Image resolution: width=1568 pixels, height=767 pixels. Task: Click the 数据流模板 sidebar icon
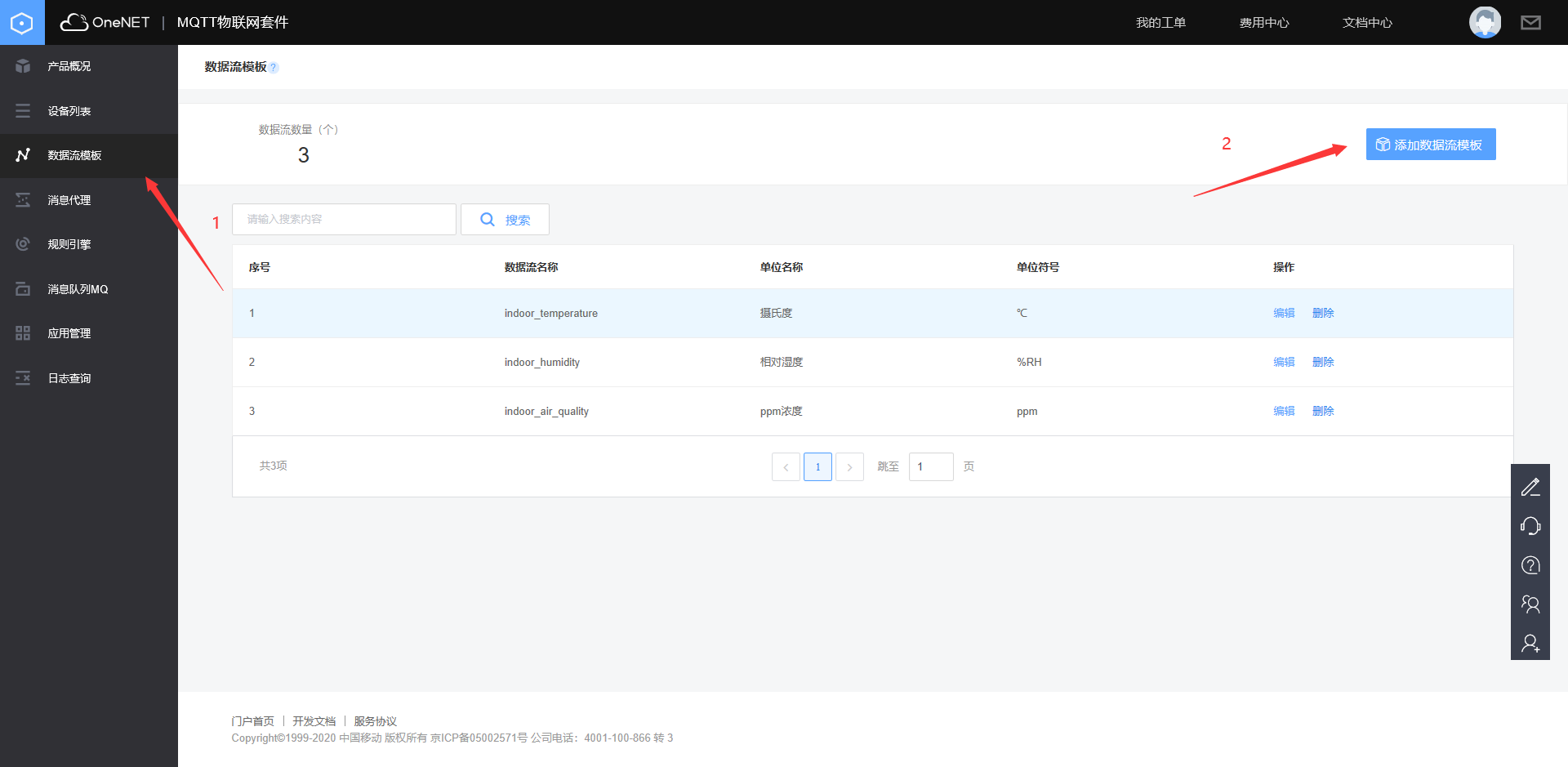point(23,155)
